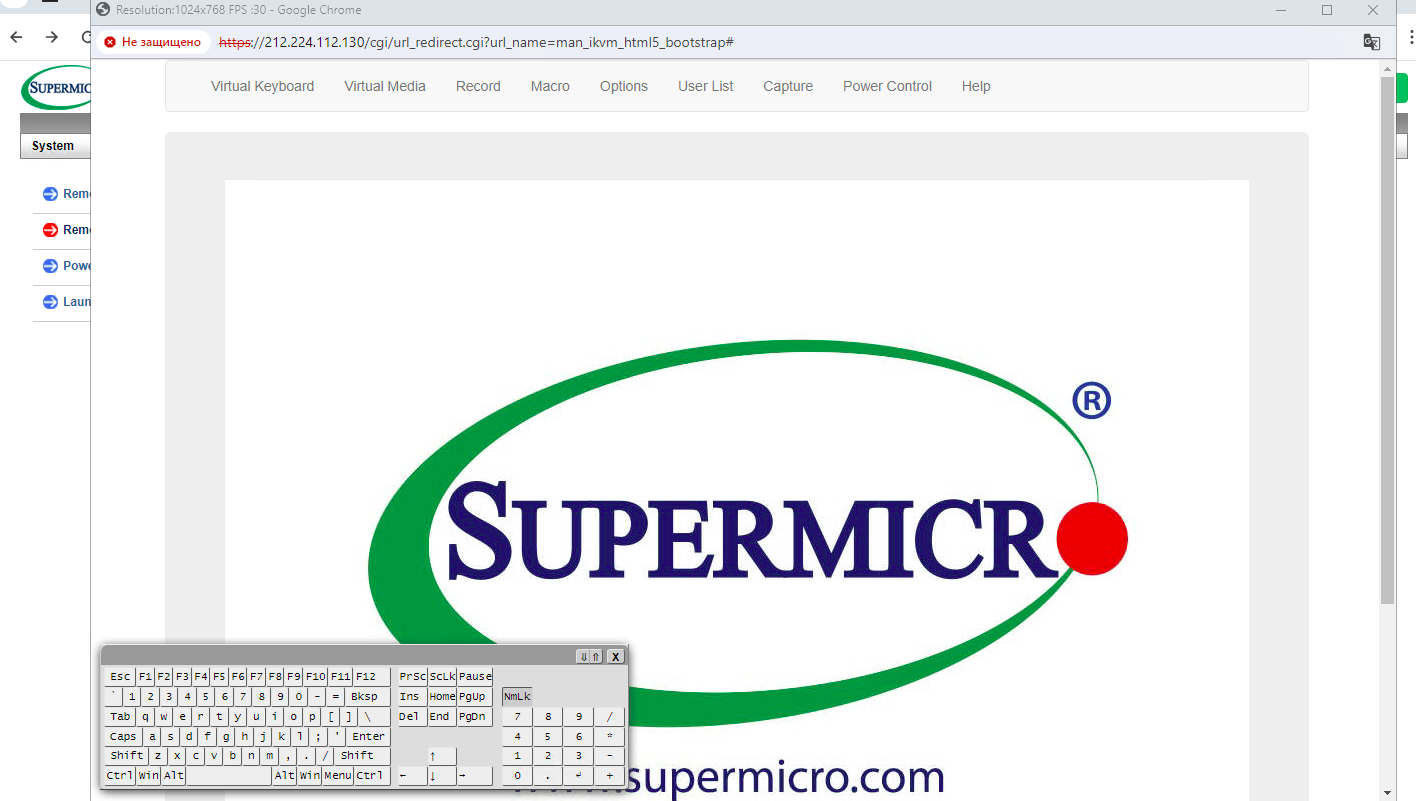The height and width of the screenshot is (801, 1416).
Task: Click the F1 function key
Action: (146, 677)
